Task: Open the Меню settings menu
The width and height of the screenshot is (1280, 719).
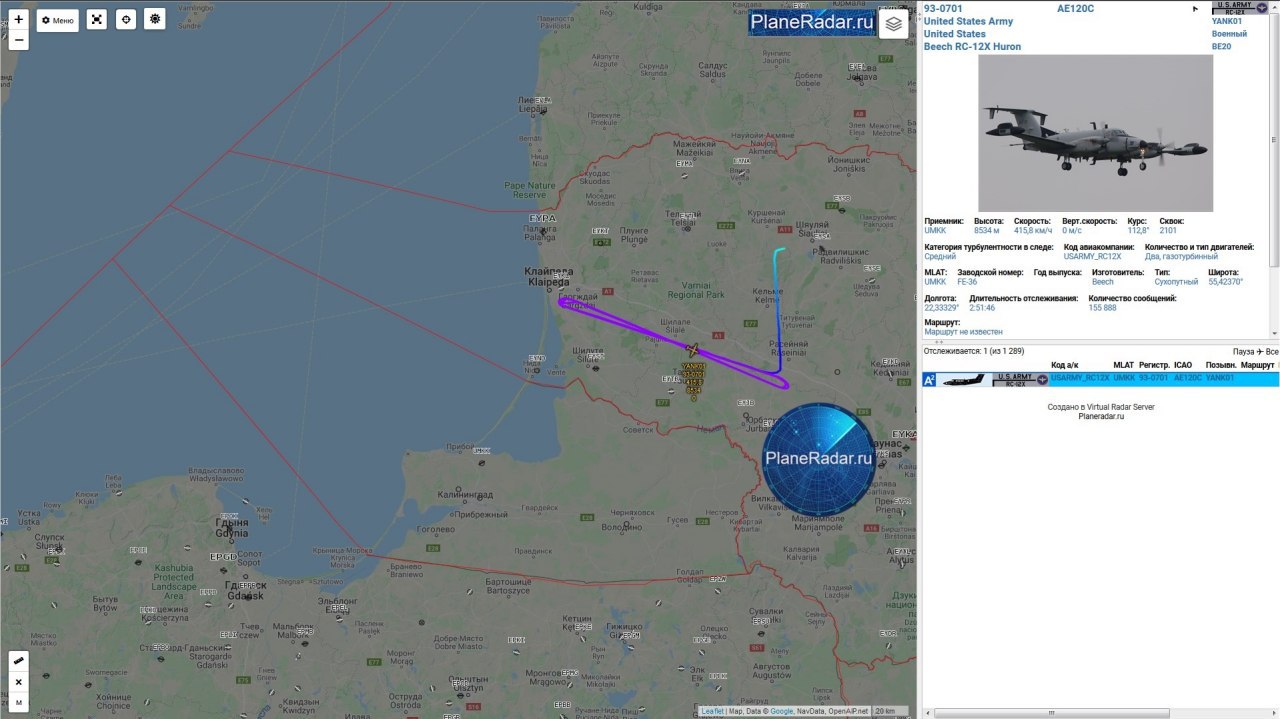Action: 57,20
